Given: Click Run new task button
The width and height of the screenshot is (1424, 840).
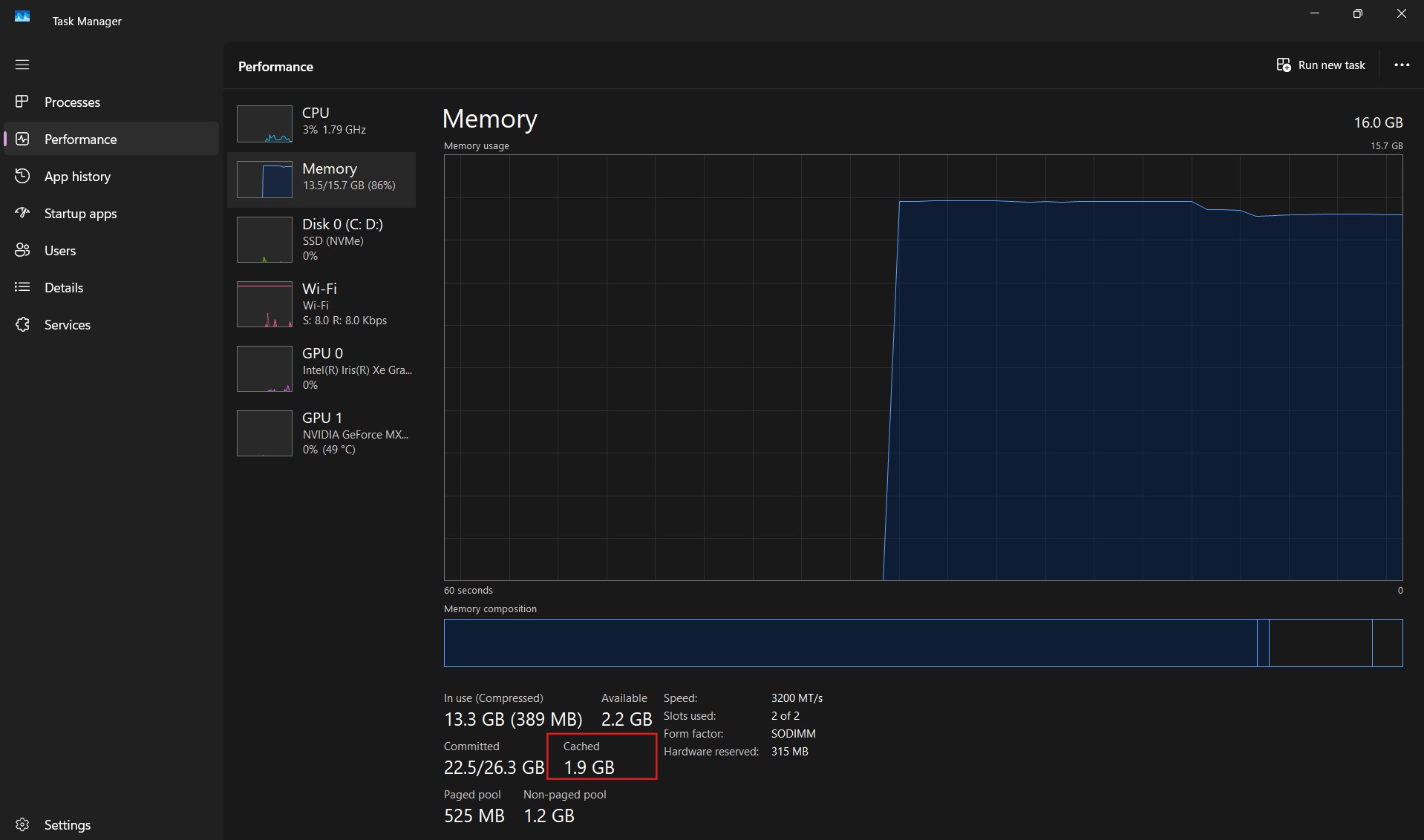Looking at the screenshot, I should click(x=1321, y=65).
